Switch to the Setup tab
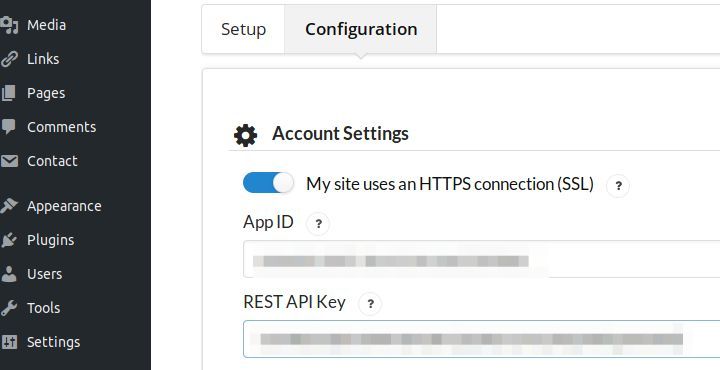The height and width of the screenshot is (370, 720). click(x=243, y=29)
